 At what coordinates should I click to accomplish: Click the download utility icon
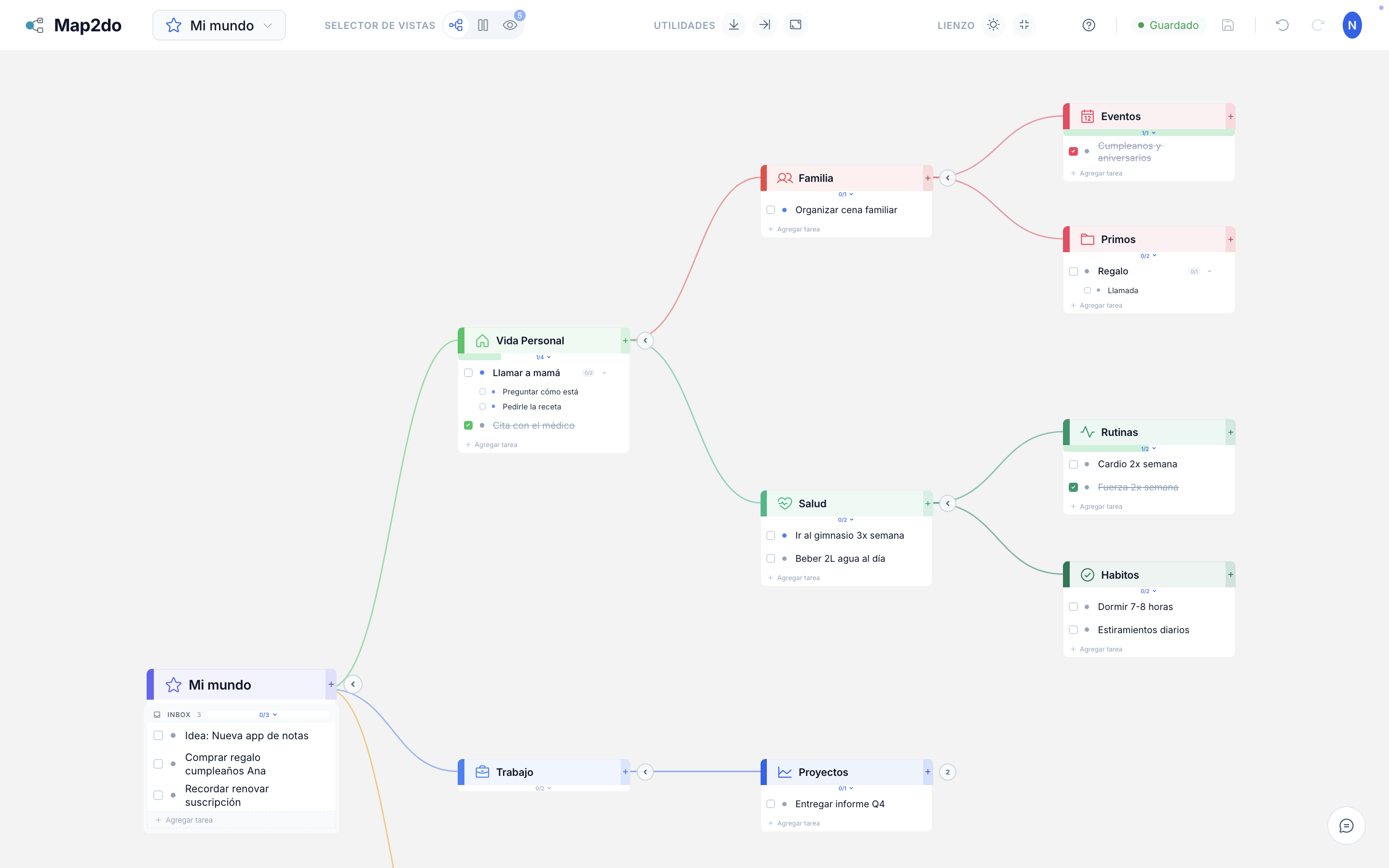click(734, 25)
